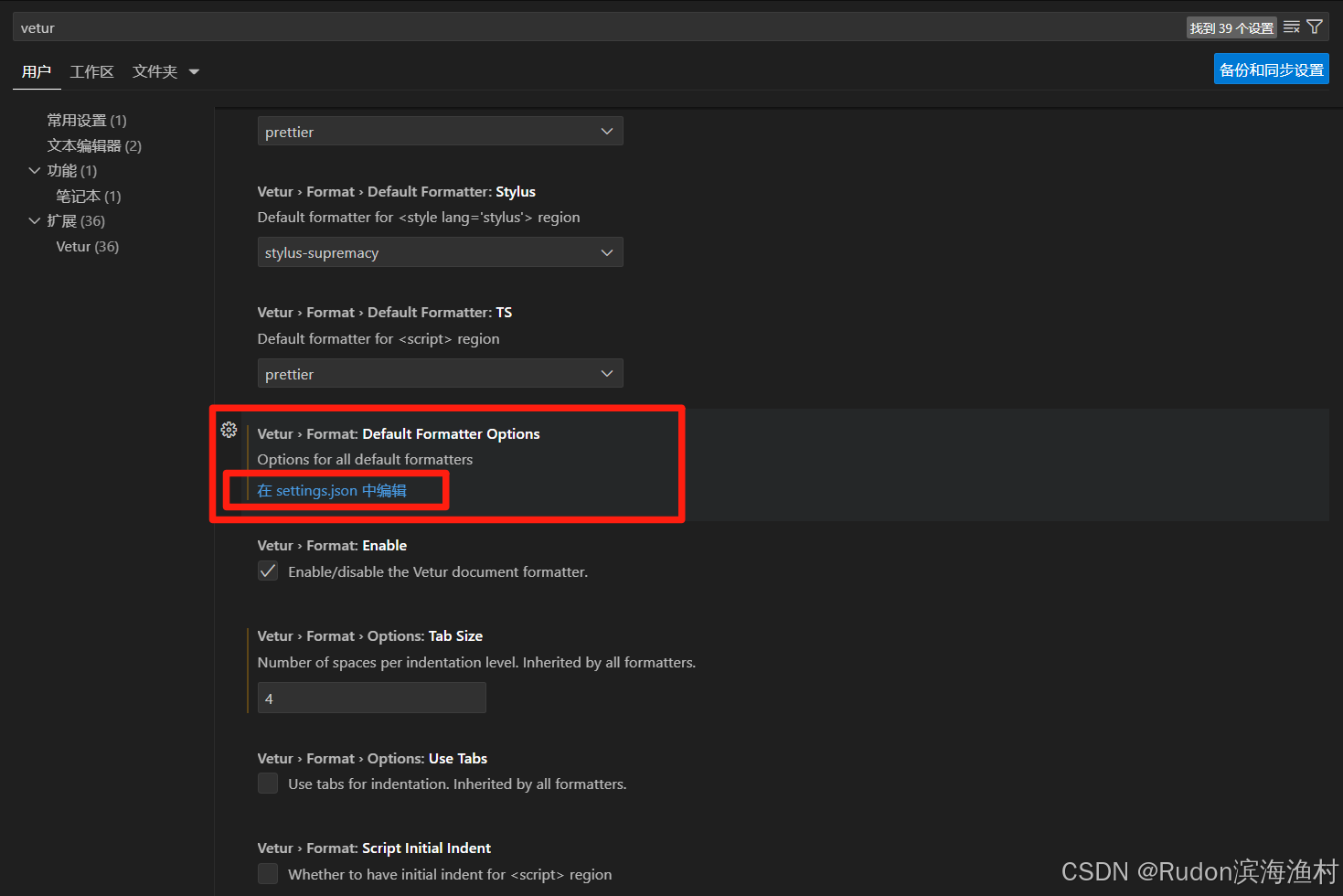Select 常用设置 (1) in the sidebar
Image resolution: width=1343 pixels, height=896 pixels.
(87, 121)
